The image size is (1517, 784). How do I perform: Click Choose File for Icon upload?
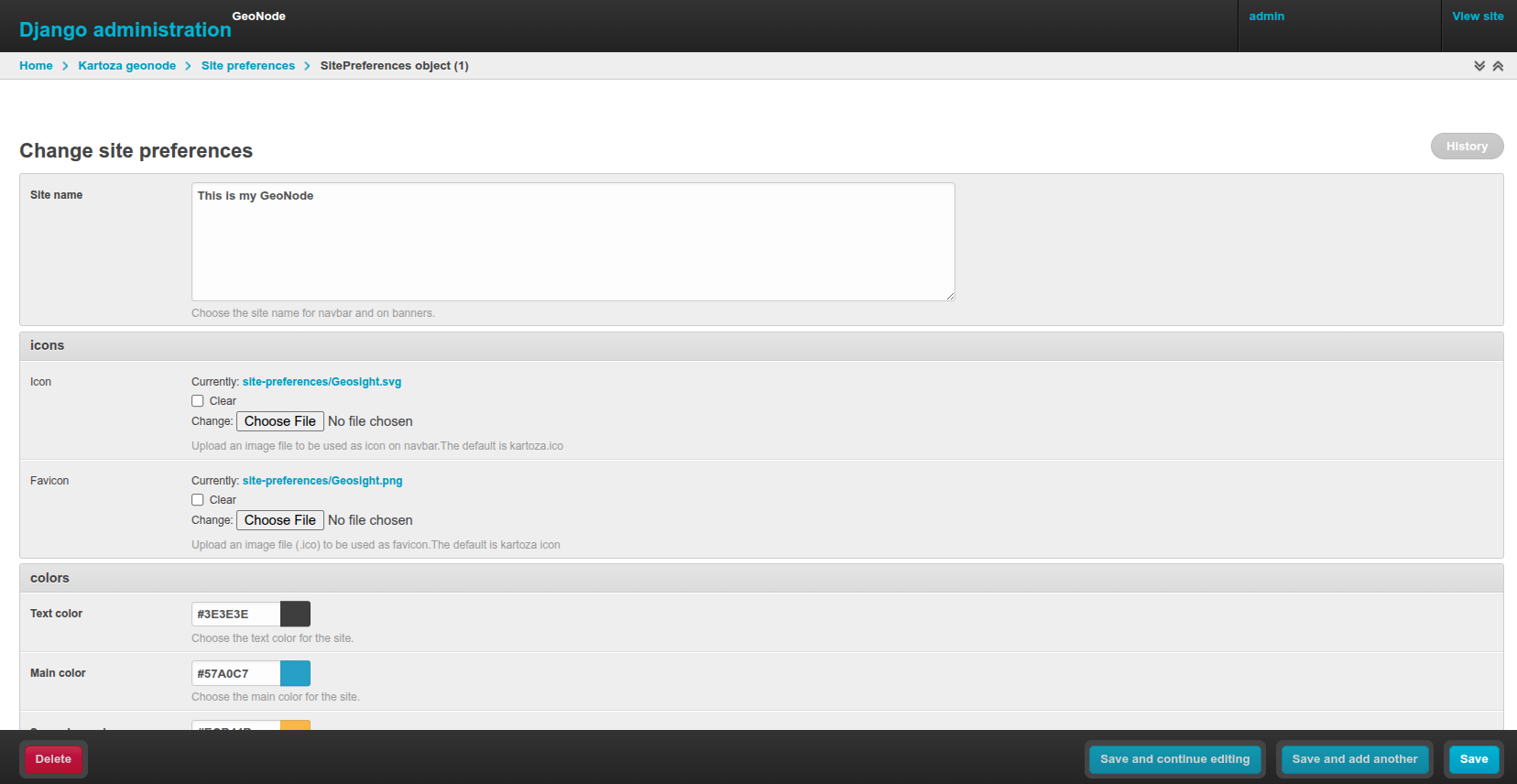pyautogui.click(x=280, y=421)
